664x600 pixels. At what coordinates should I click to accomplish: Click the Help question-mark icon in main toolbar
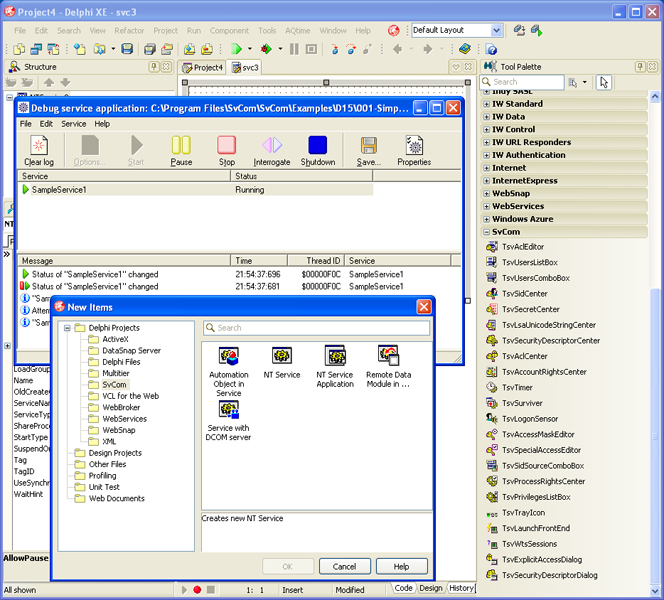click(491, 49)
